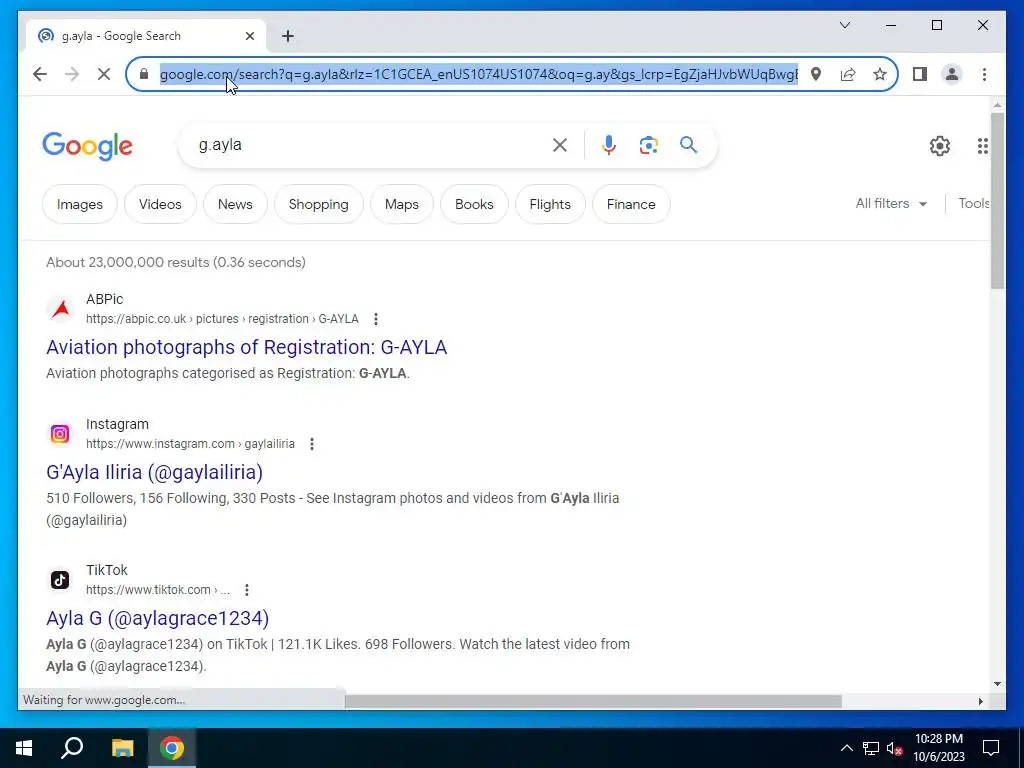Open Chrome side panel icon
Viewport: 1024px width, 768px height.
920,74
